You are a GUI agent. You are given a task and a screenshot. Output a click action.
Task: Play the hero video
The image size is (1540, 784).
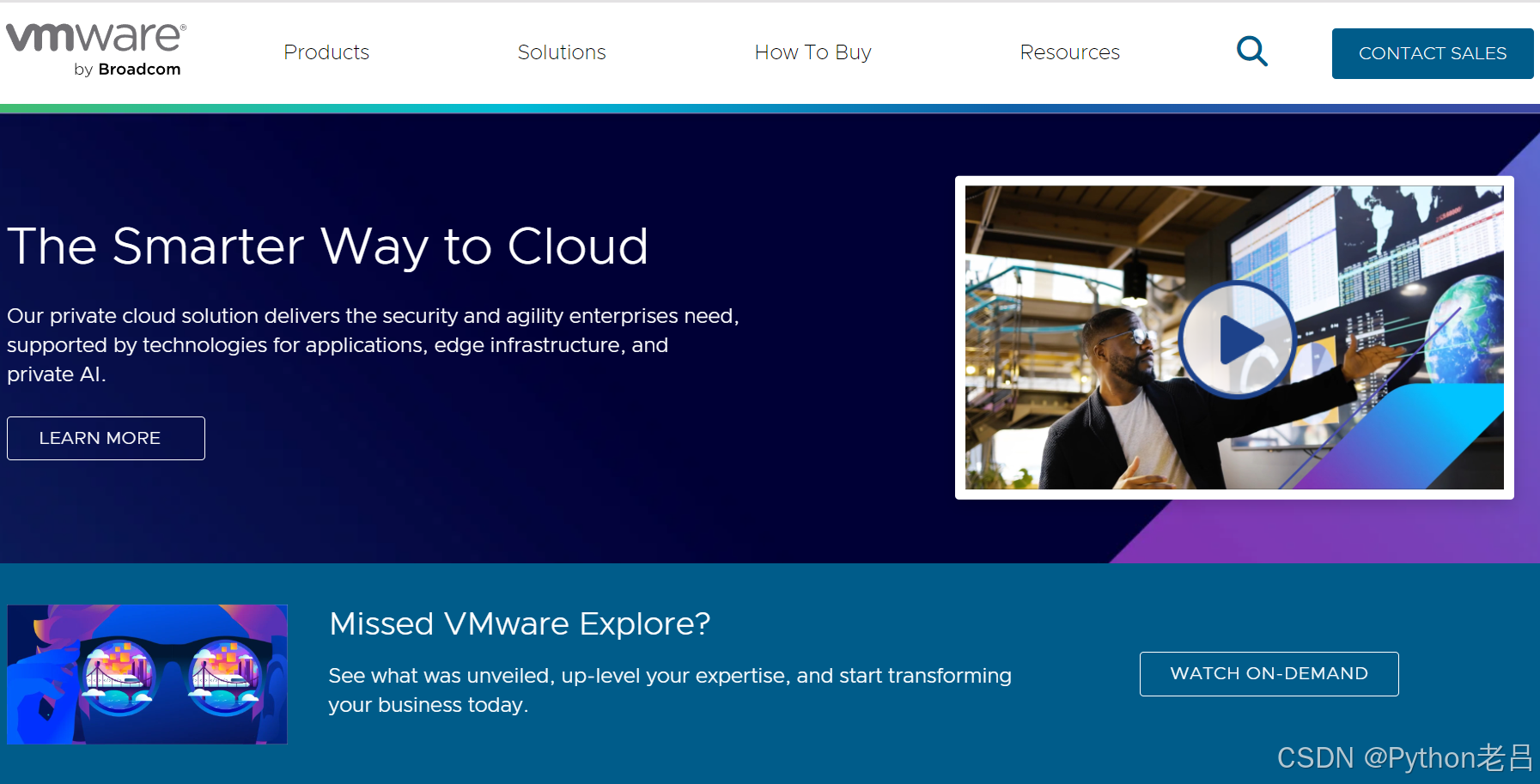(x=1237, y=339)
